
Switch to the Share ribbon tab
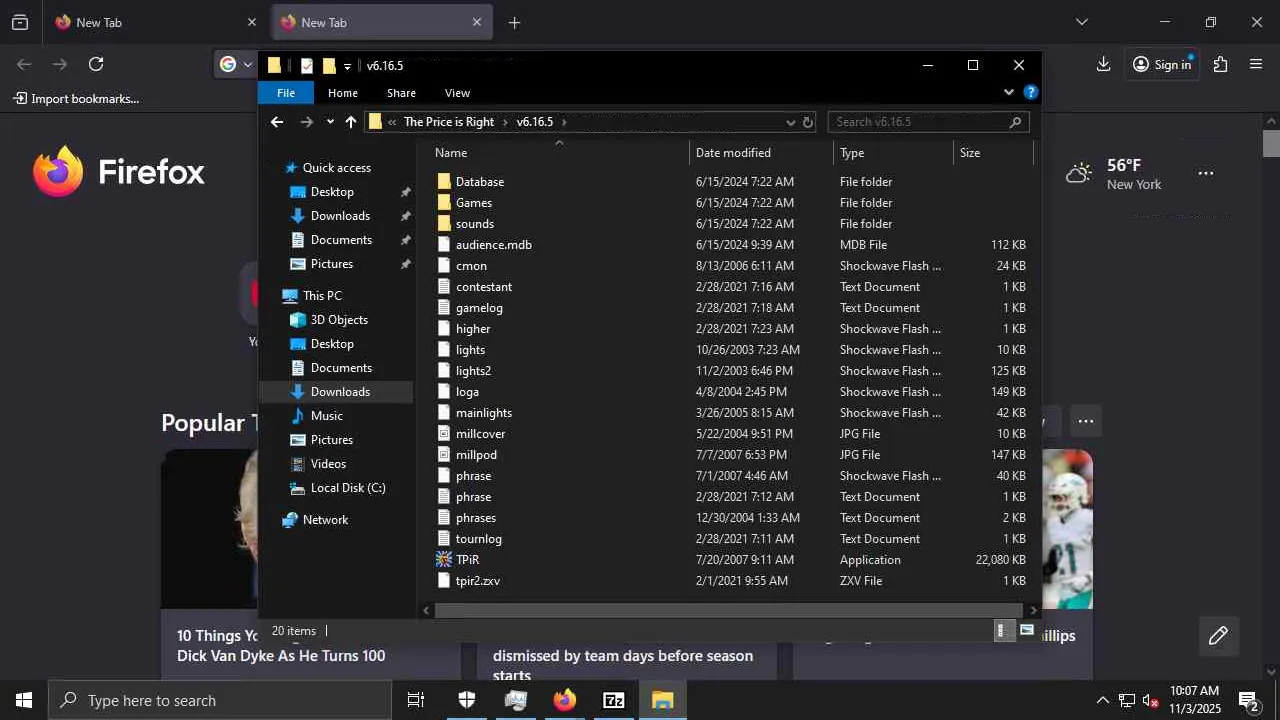click(x=401, y=93)
